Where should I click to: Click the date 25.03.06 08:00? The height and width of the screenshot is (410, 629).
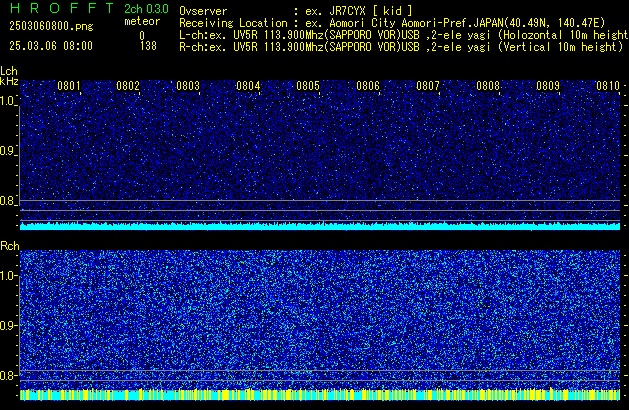point(51,46)
